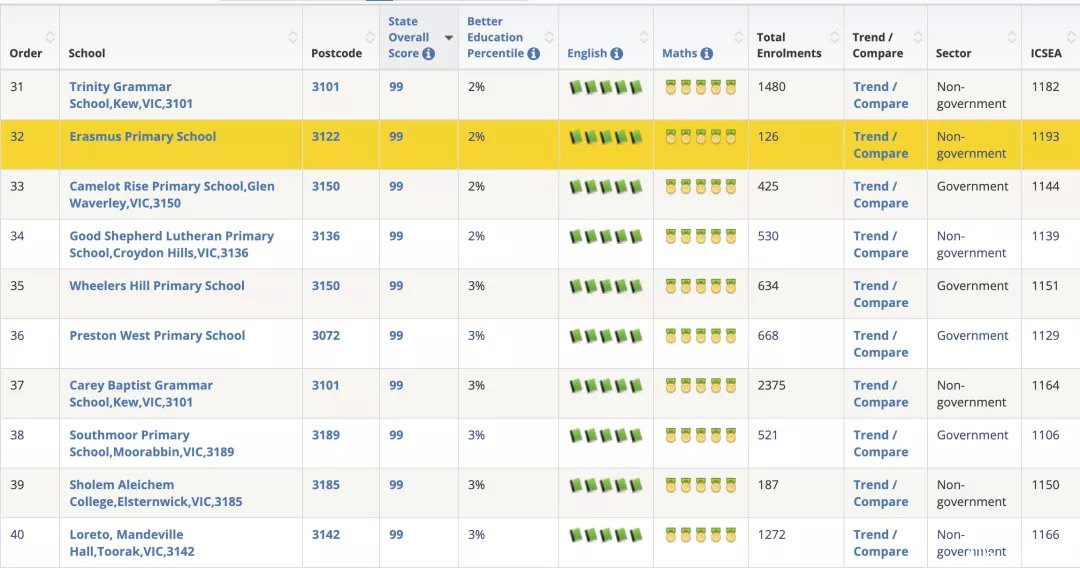Click English rating books for Camelot Rise
This screenshot has height=568, width=1080.
click(606, 187)
